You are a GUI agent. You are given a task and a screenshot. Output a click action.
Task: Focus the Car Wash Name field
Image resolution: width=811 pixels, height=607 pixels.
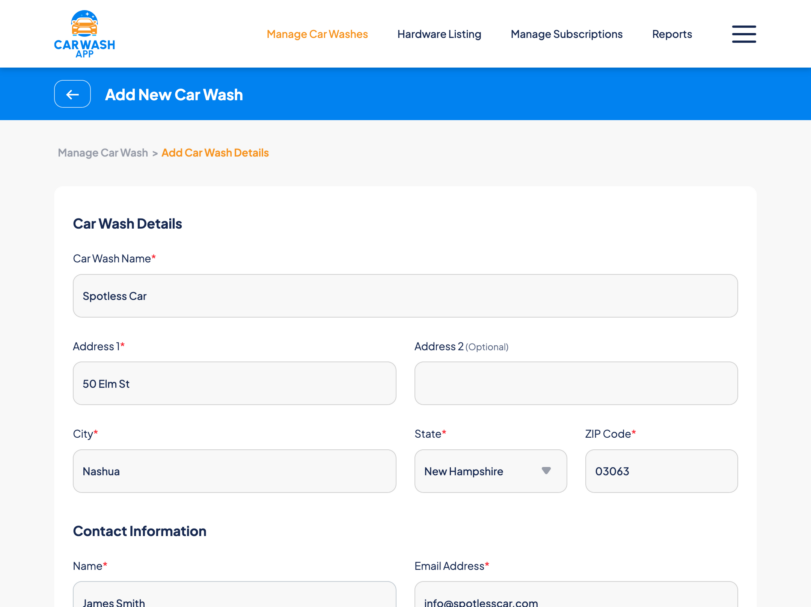(x=405, y=296)
